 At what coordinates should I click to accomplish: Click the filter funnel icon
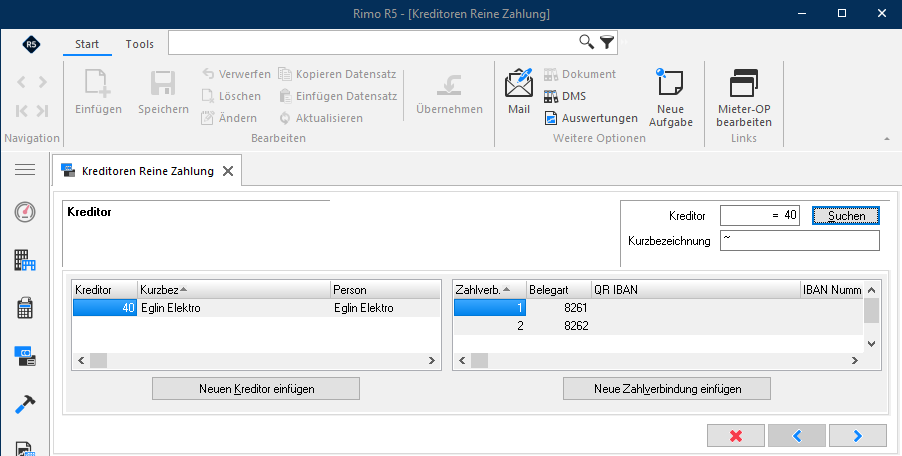point(607,42)
